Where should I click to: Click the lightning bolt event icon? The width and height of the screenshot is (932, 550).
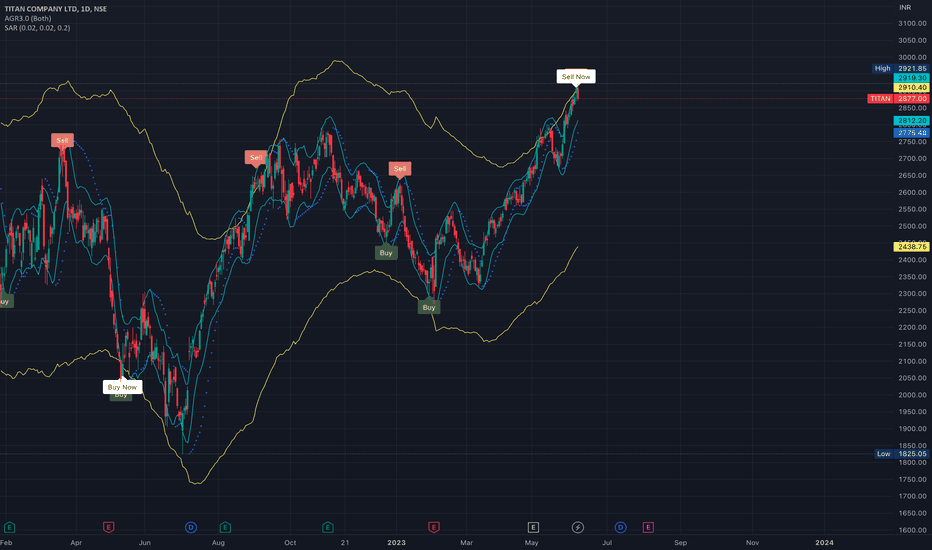(x=578, y=527)
